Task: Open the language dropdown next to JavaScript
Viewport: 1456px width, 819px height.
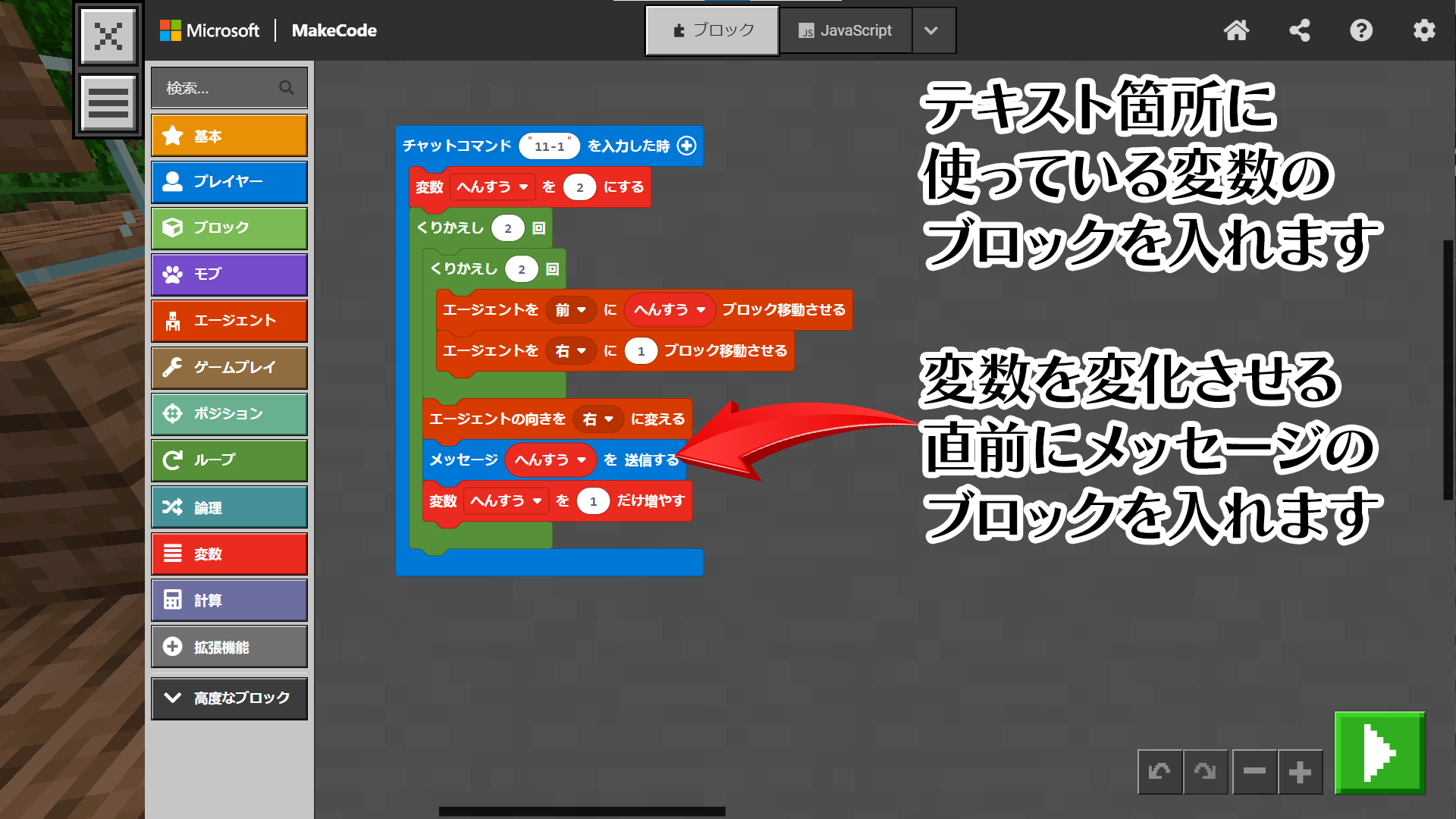Action: coord(932,30)
